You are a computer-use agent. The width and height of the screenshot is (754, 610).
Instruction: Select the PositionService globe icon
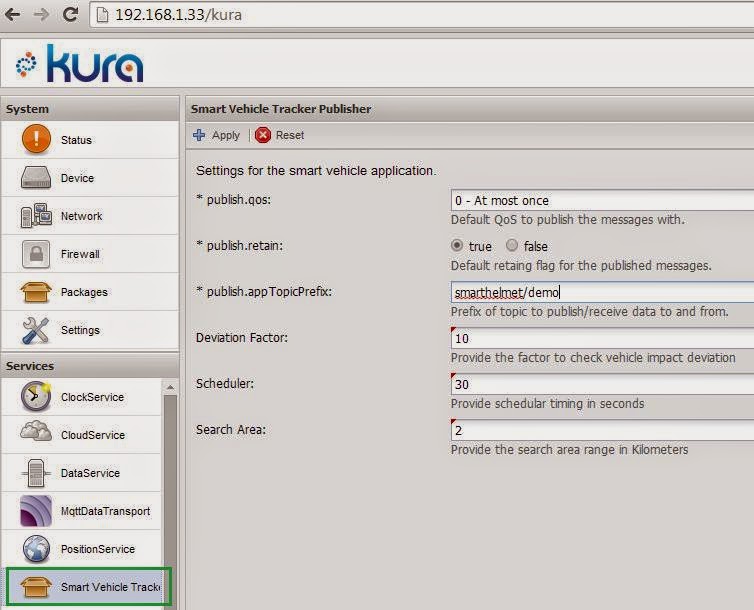36,548
